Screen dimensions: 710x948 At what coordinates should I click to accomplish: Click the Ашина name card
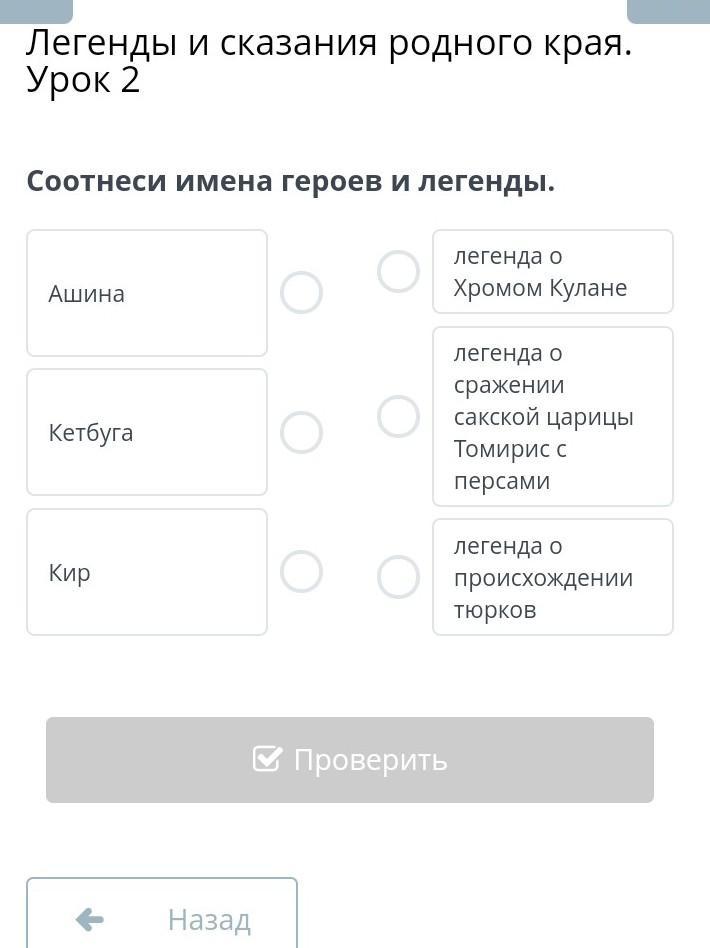147,293
